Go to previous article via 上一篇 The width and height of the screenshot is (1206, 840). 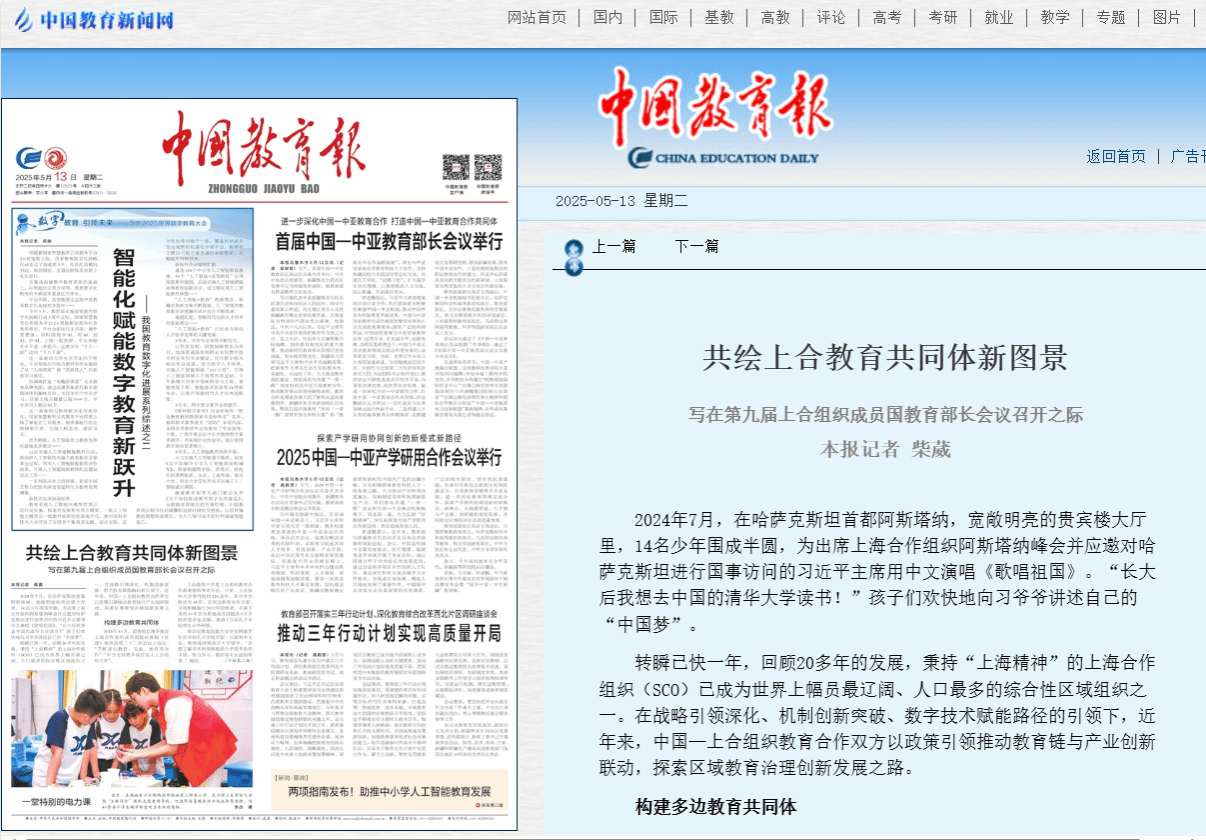tap(614, 246)
